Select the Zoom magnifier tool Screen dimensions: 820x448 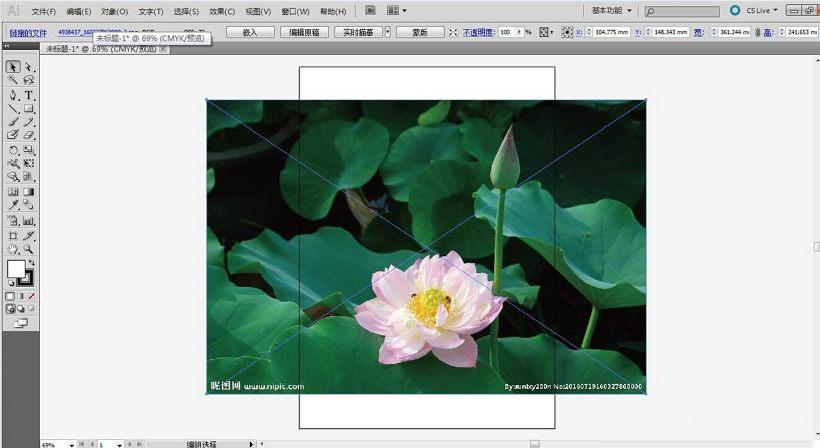pos(29,249)
